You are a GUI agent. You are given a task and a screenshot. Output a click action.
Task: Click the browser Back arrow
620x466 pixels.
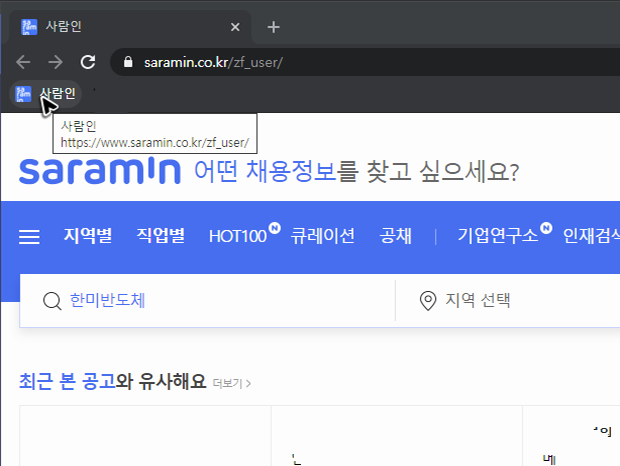[23, 62]
